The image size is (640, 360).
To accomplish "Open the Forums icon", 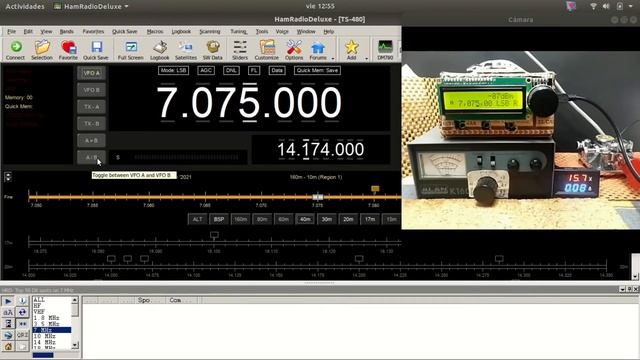I will pos(318,50).
